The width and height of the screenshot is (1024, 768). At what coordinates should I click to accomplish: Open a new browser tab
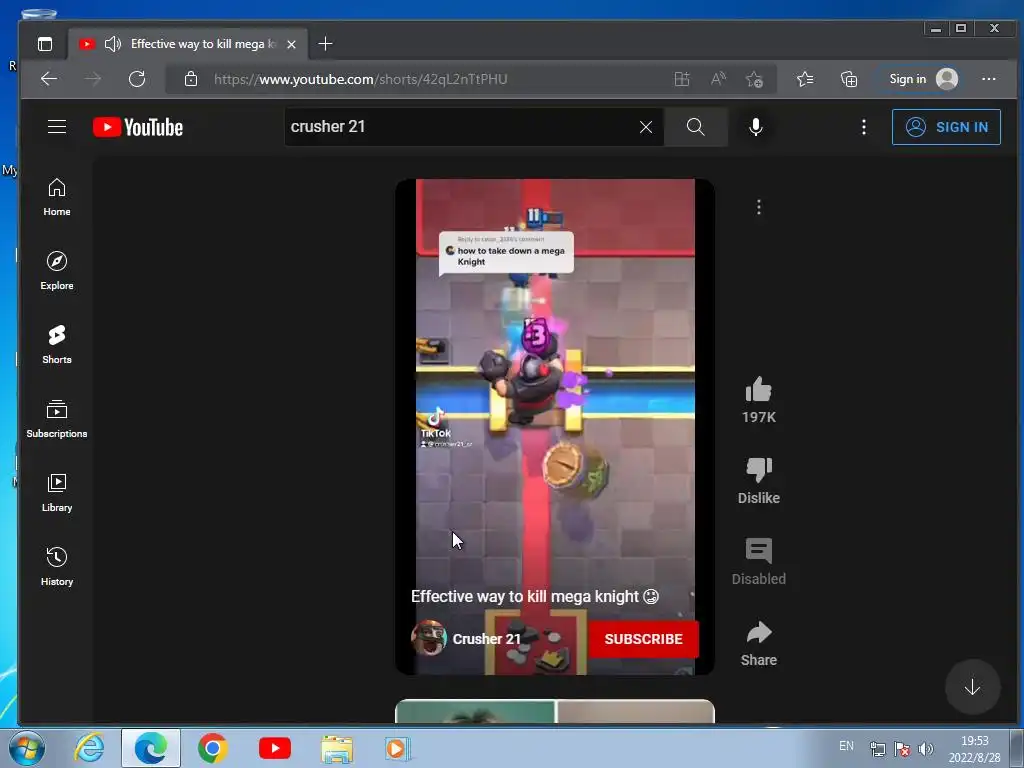pos(325,44)
